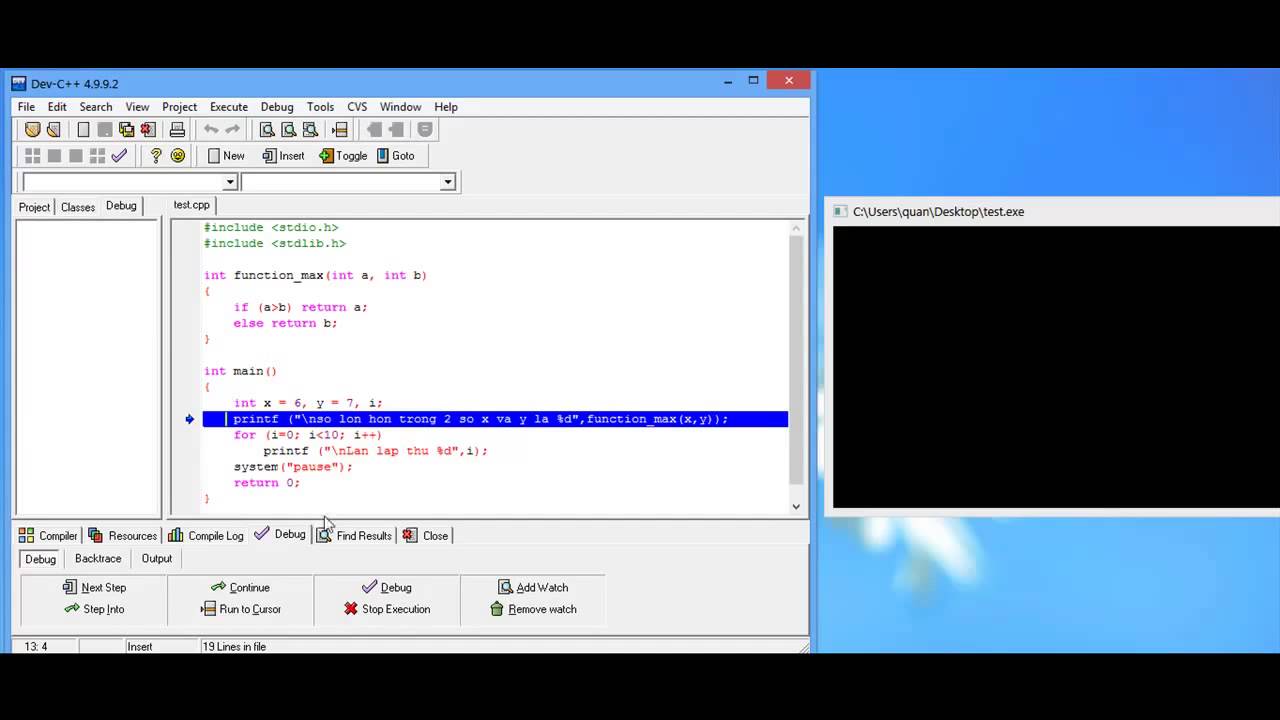This screenshot has width=1280, height=720.
Task: Click the second shield-shaped icon beside the first one
Action: (54, 129)
